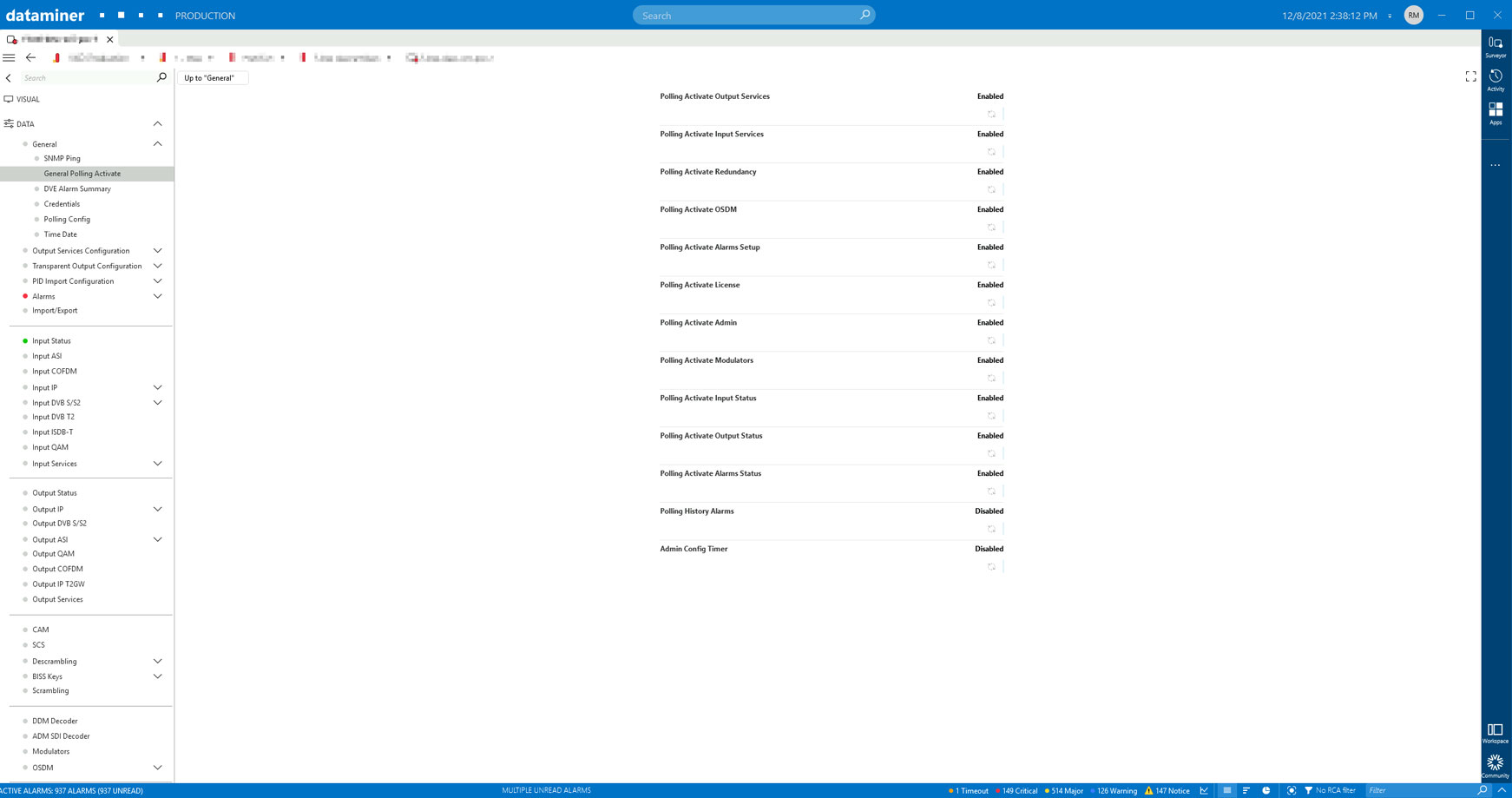Select DVE Alarm Summary page
The height and width of the screenshot is (798, 1512).
[77, 189]
